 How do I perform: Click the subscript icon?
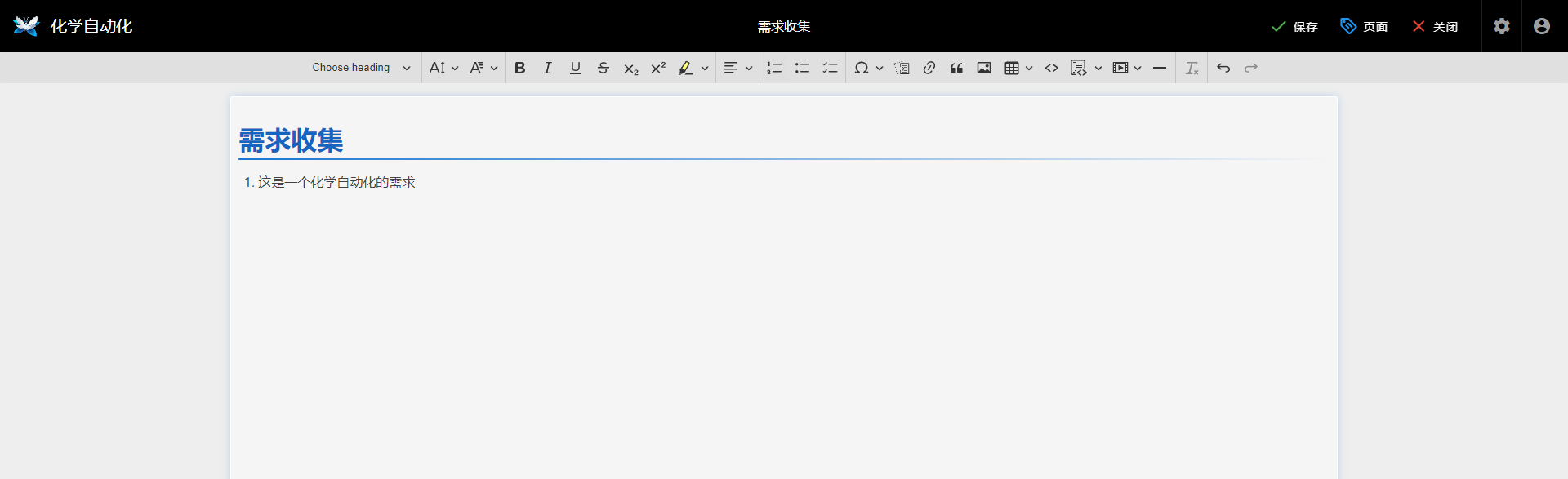point(630,69)
